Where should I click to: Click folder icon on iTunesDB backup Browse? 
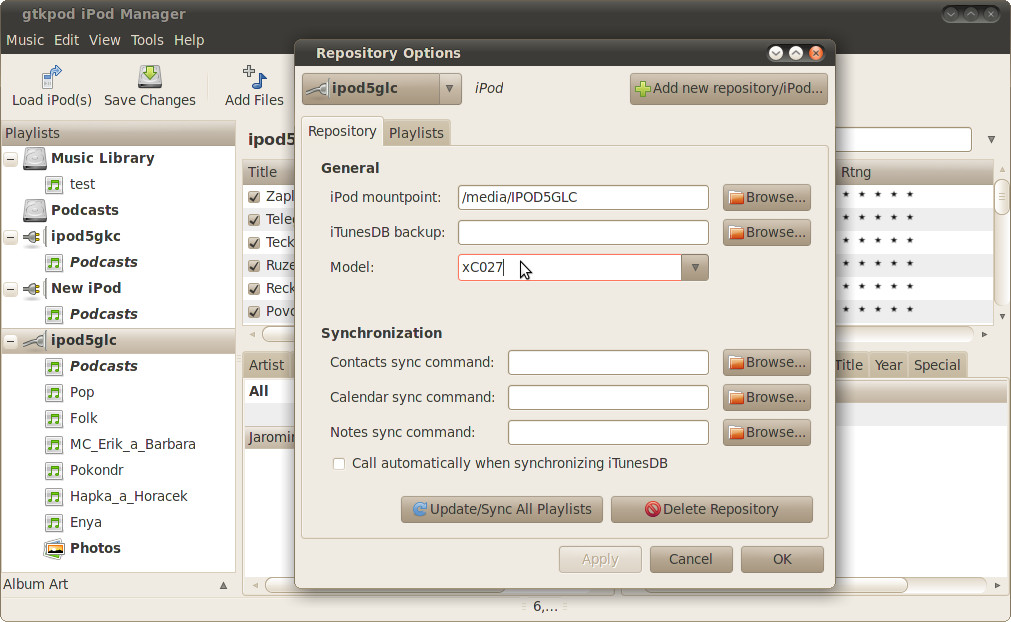click(736, 233)
